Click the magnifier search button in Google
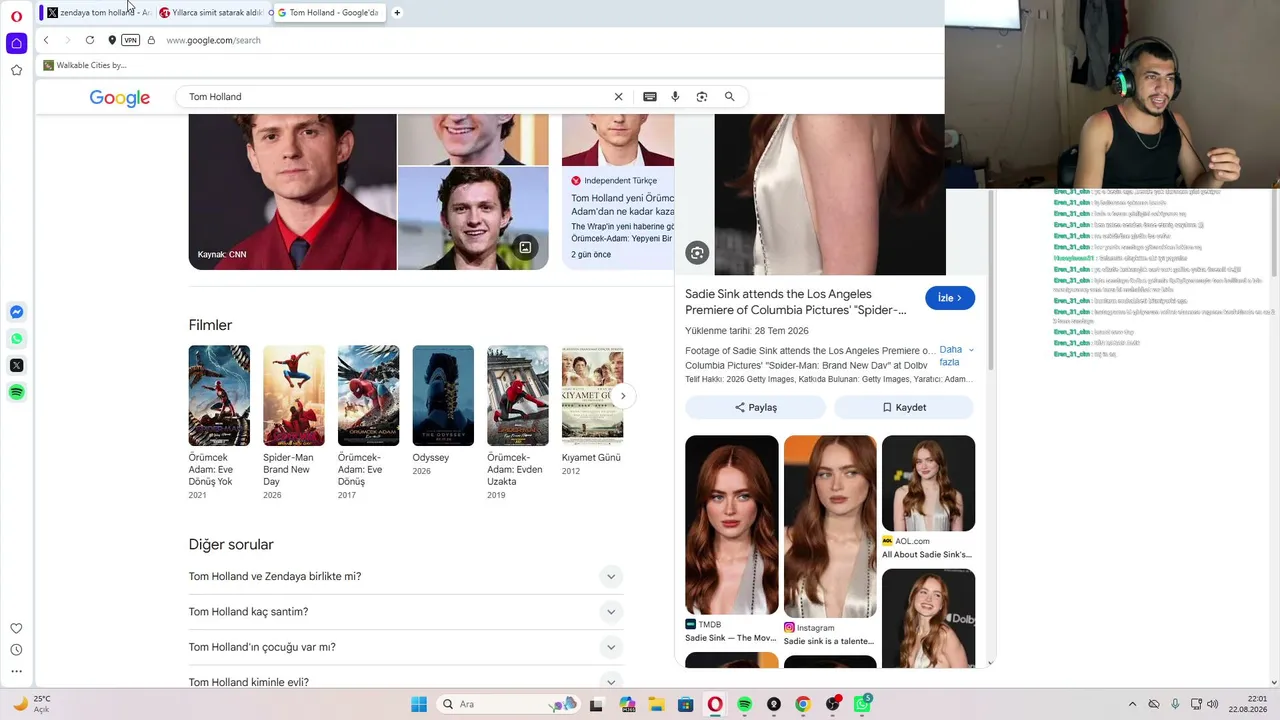The image size is (1280, 720). [x=730, y=97]
